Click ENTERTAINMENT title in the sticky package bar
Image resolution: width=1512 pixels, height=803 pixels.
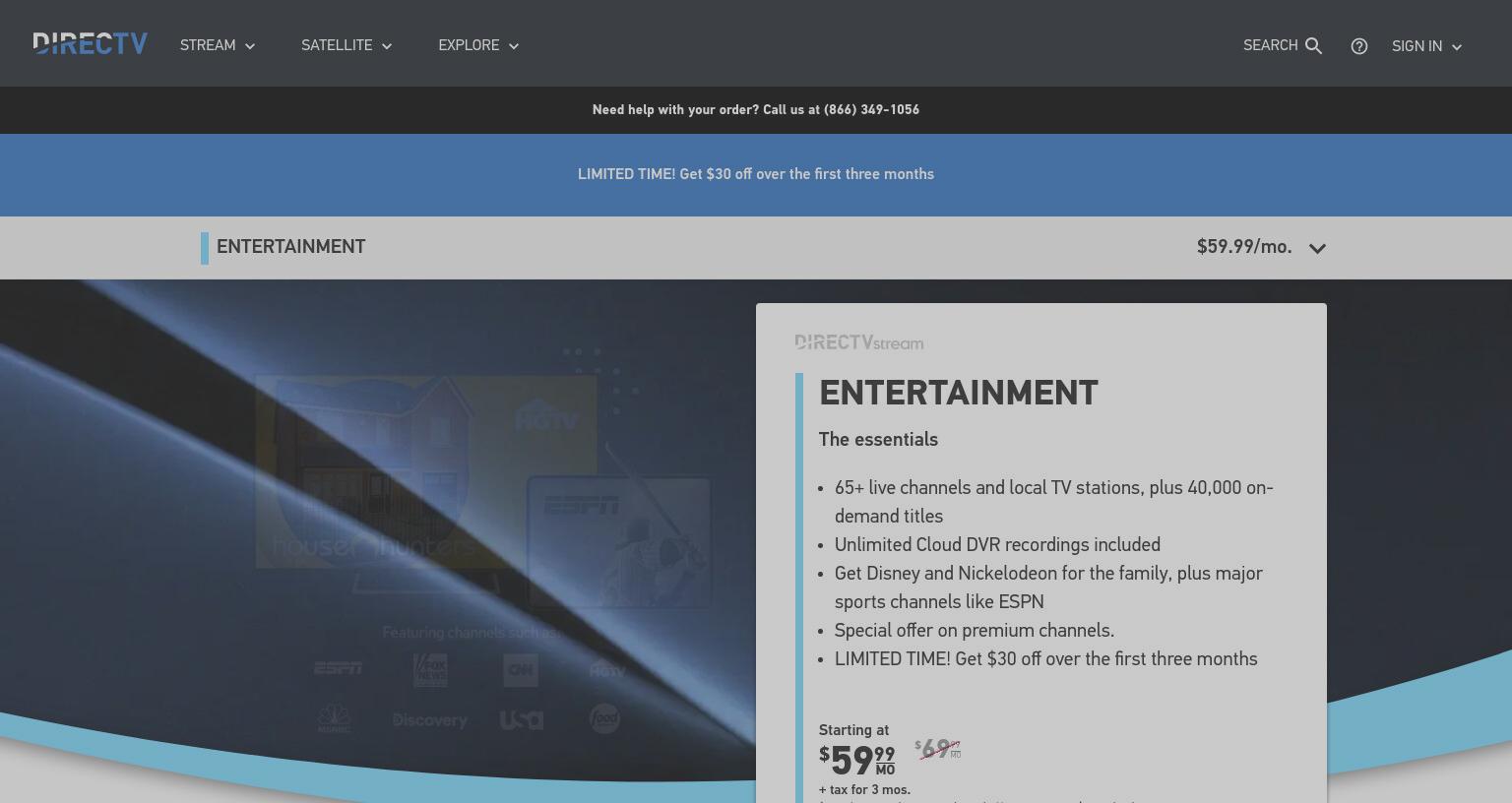[x=290, y=247]
